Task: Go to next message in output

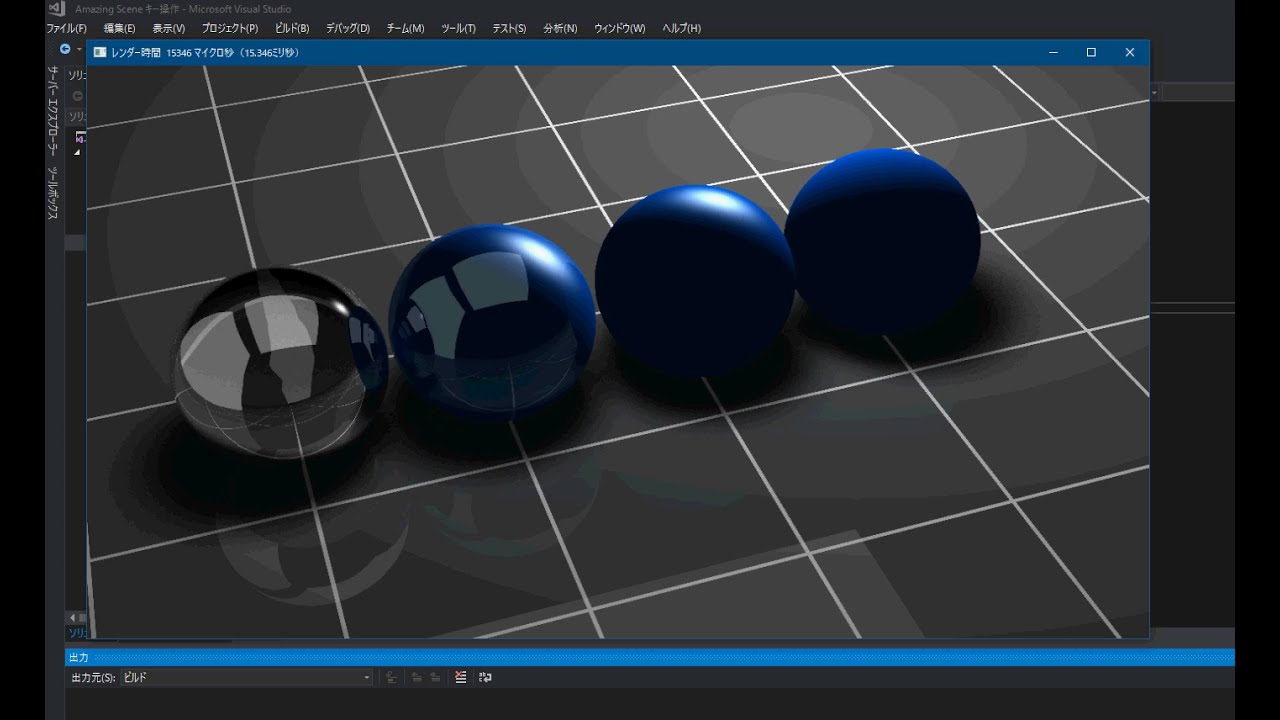Action: (x=435, y=677)
